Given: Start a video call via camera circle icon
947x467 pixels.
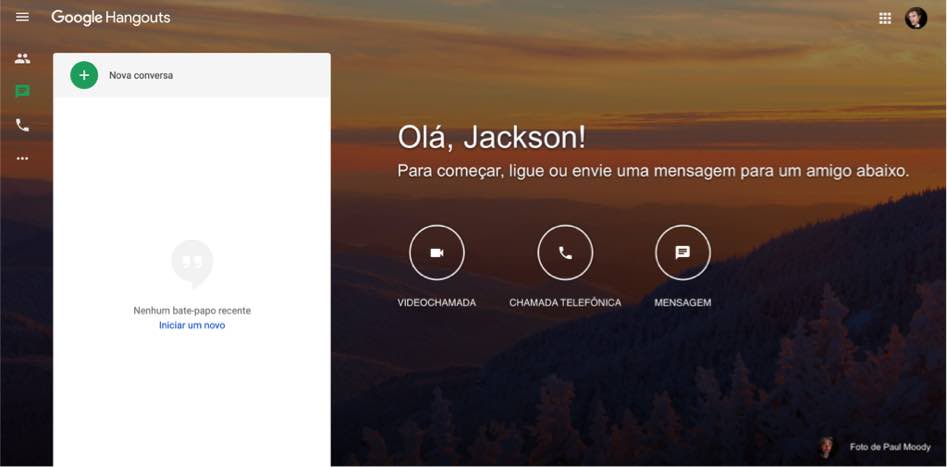Looking at the screenshot, I should [x=437, y=253].
